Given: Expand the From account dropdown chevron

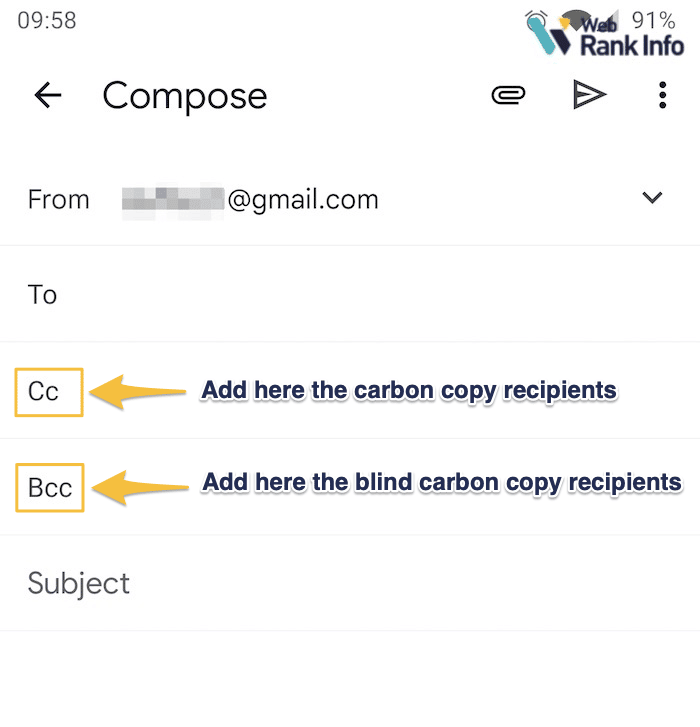Looking at the screenshot, I should click(652, 198).
